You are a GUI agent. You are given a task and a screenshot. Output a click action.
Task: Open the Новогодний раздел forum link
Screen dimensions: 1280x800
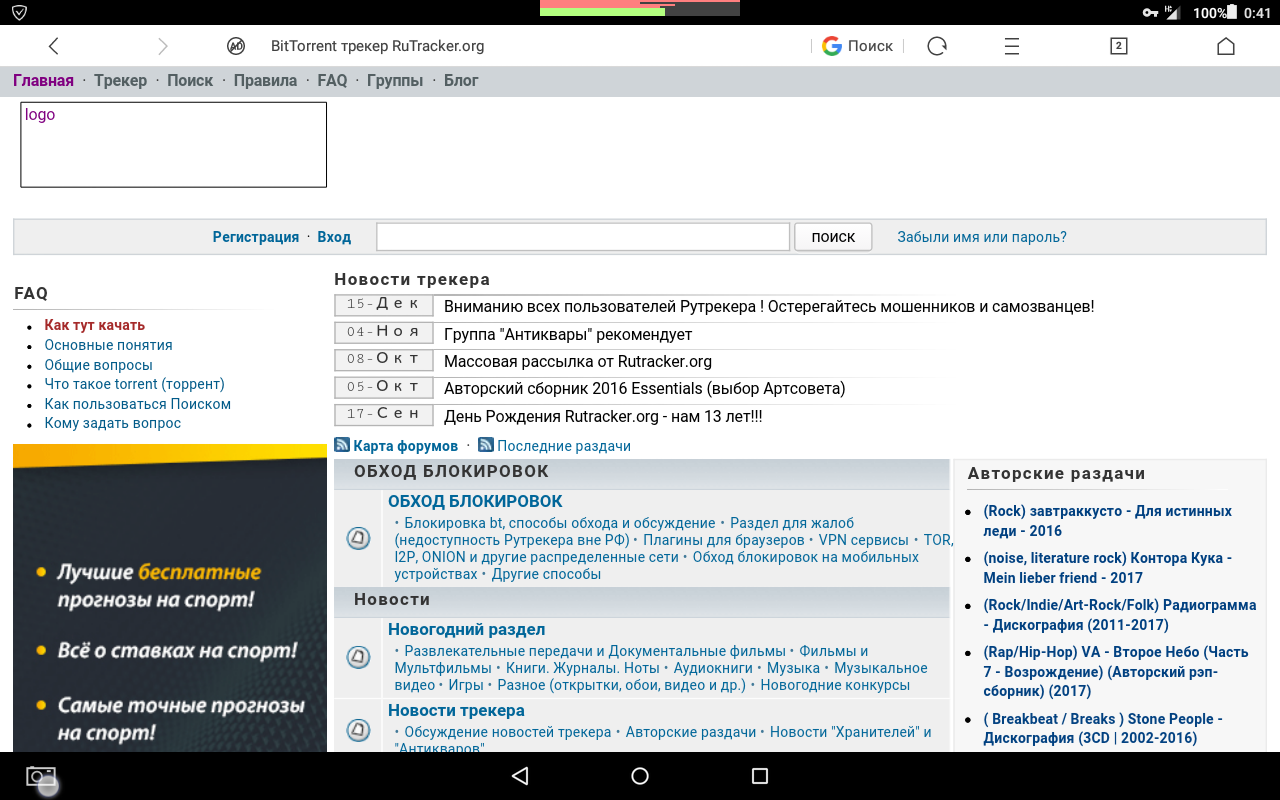click(x=467, y=629)
